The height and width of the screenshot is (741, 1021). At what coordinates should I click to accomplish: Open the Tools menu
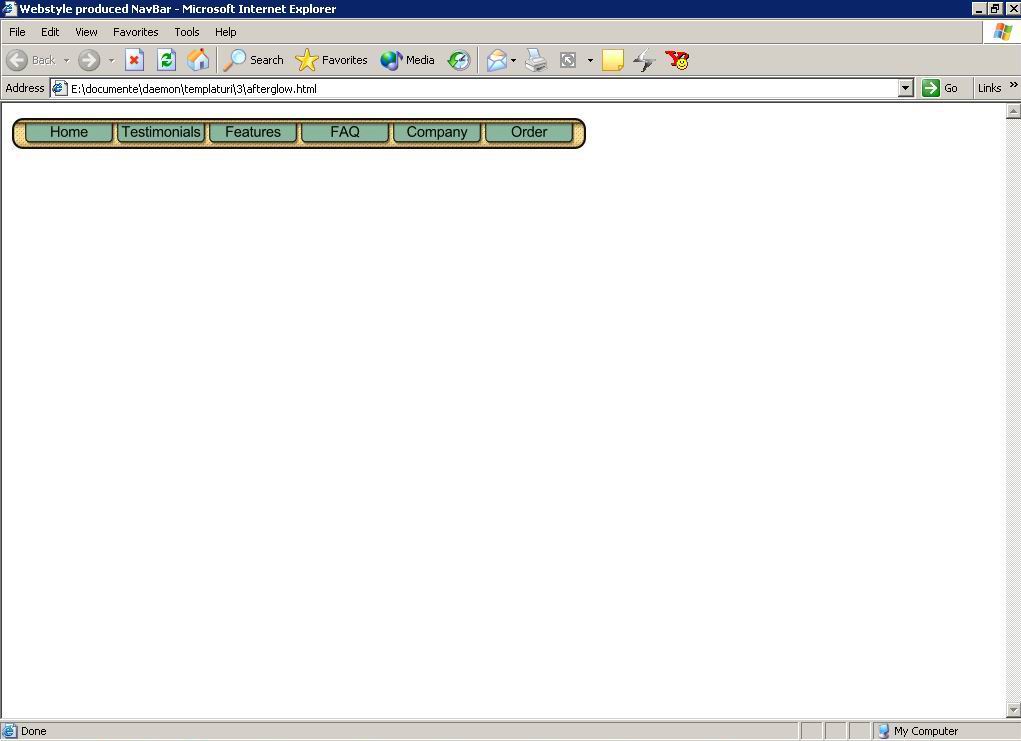[186, 32]
